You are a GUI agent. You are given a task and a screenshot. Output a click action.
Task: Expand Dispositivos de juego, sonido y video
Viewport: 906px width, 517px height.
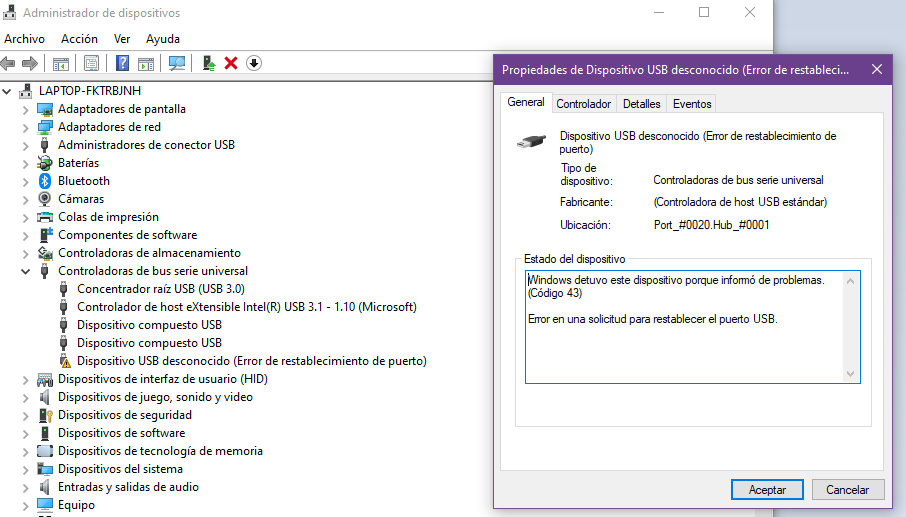(25, 397)
